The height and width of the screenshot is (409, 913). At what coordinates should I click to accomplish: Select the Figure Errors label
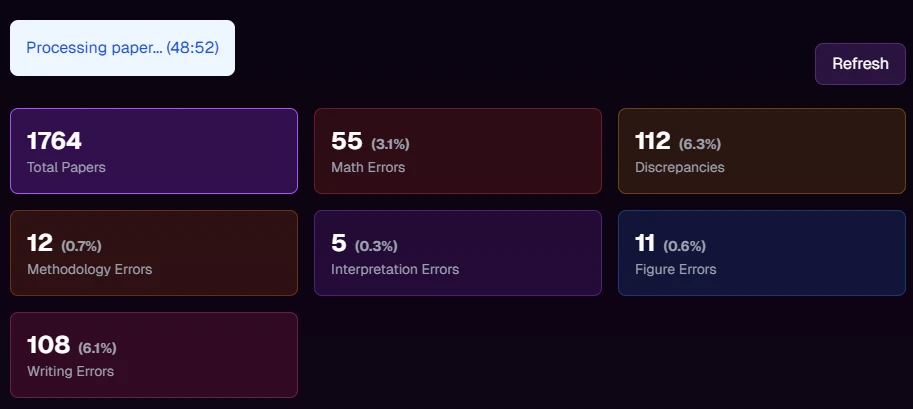(676, 269)
